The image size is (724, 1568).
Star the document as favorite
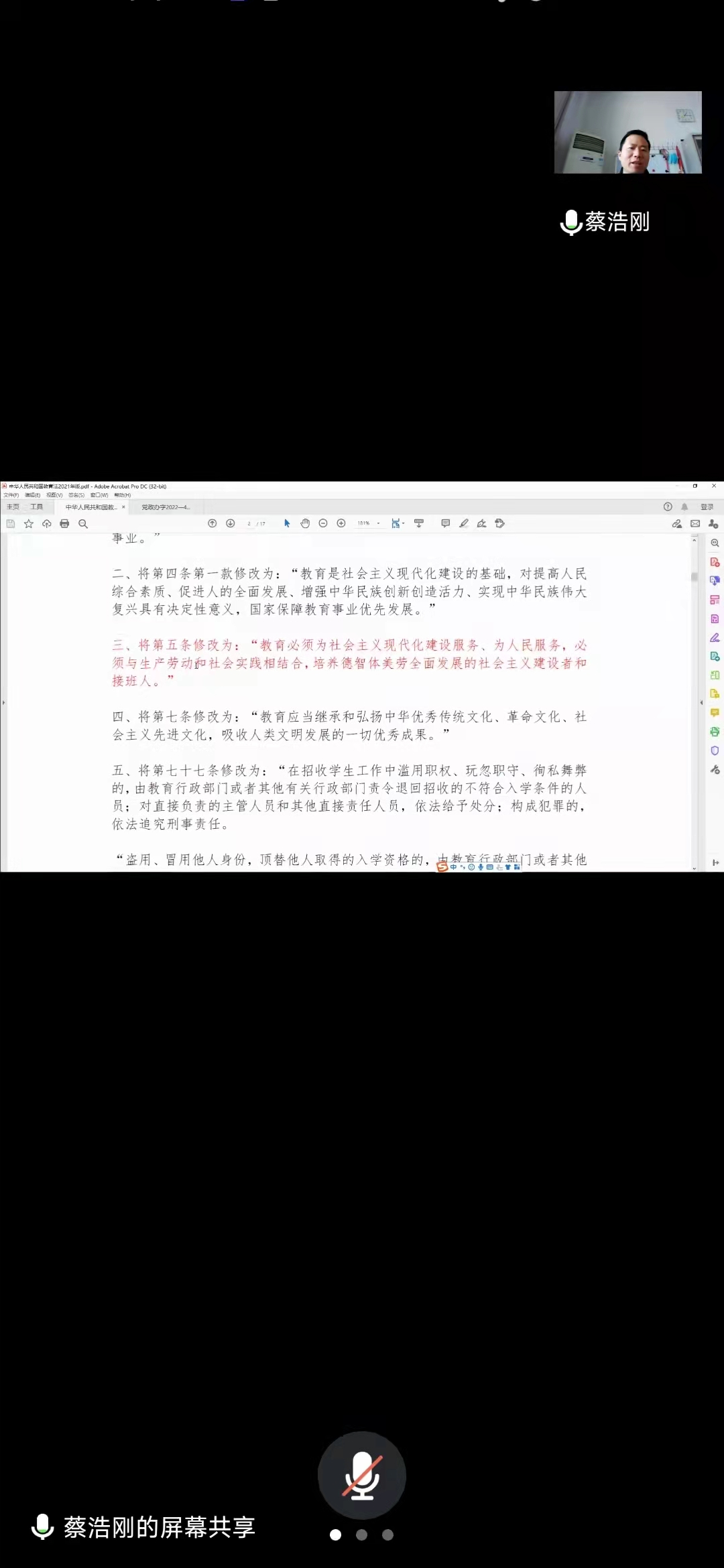pyautogui.click(x=29, y=524)
